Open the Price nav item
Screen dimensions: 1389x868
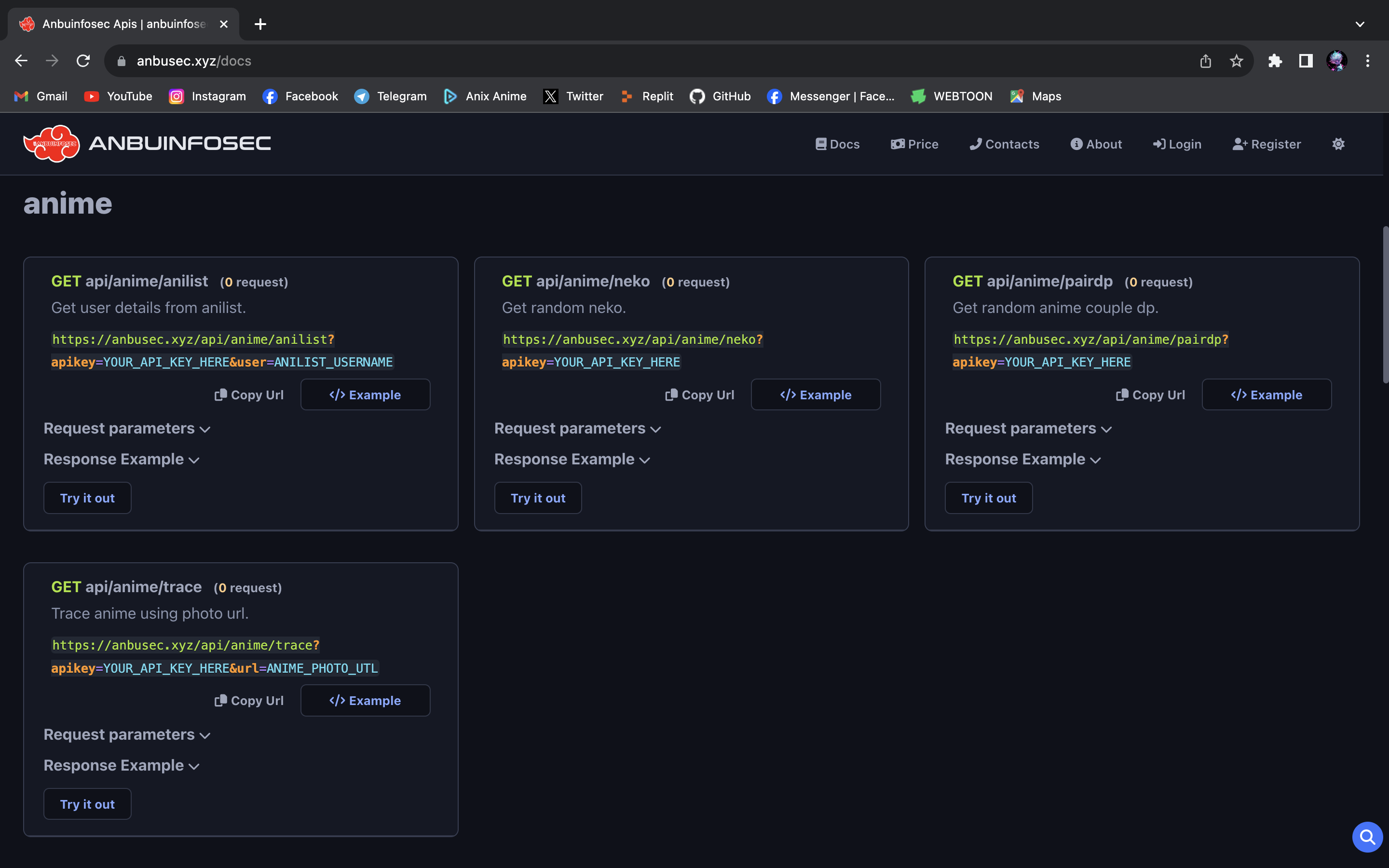tap(914, 144)
